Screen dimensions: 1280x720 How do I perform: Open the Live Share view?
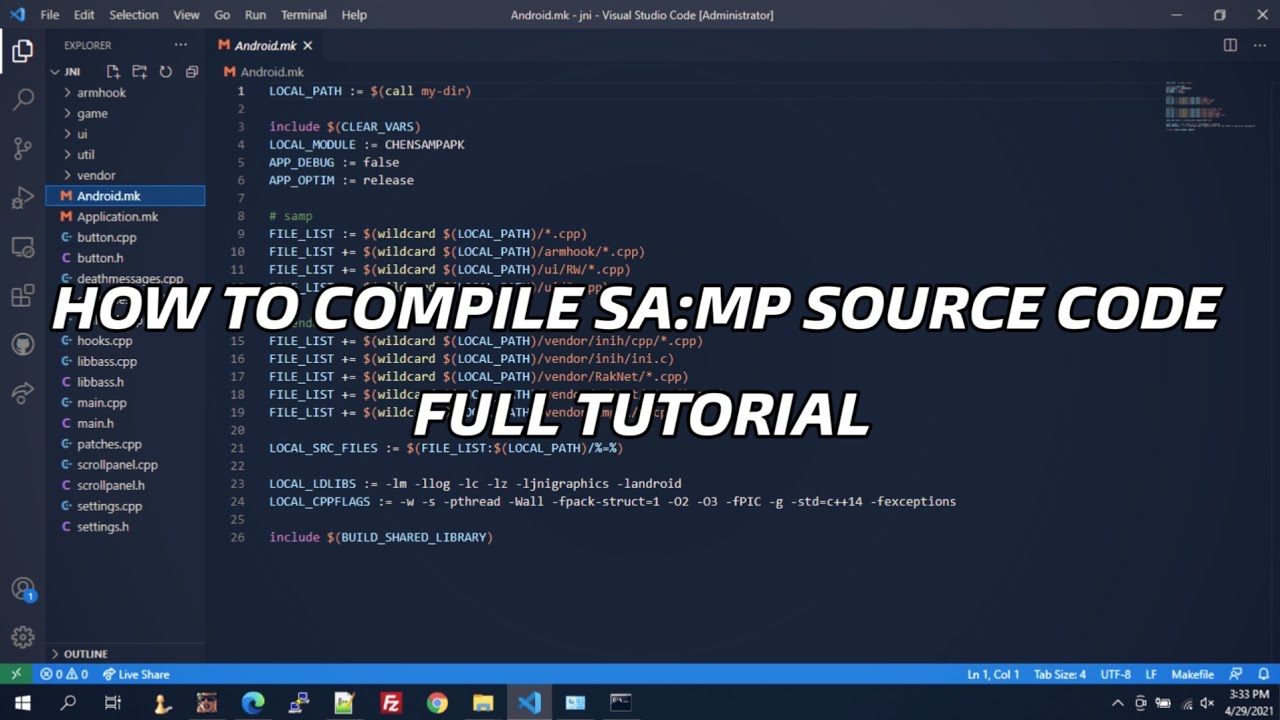(23, 394)
